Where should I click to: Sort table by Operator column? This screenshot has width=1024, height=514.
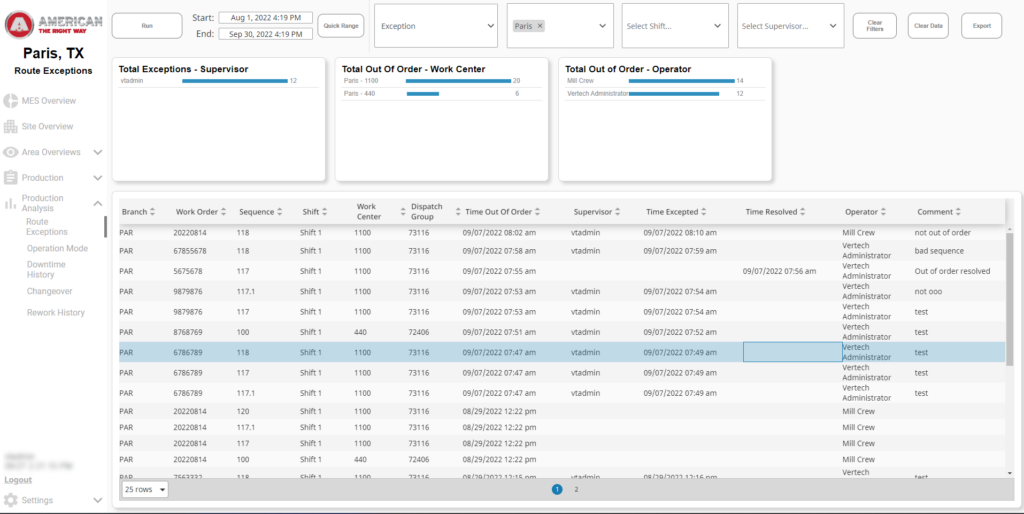tap(883, 212)
